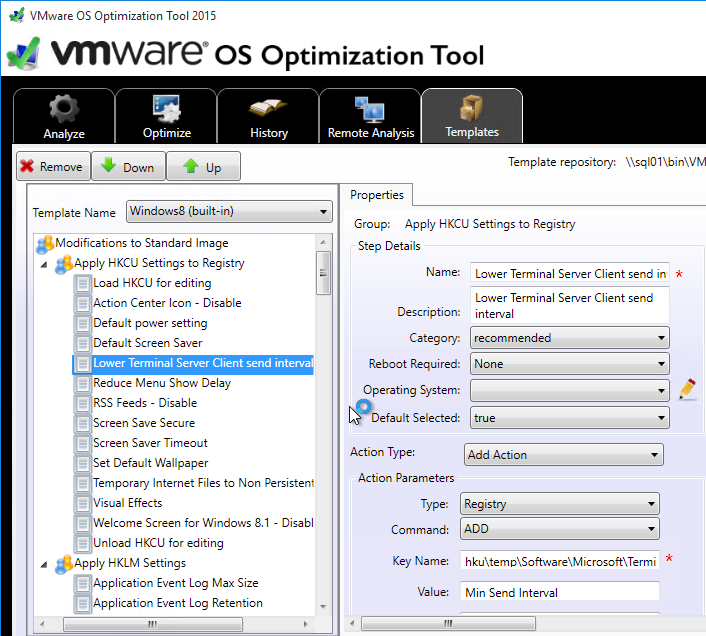The width and height of the screenshot is (706, 636).
Task: Select Modifications to Standard Image root node
Action: [x=142, y=243]
